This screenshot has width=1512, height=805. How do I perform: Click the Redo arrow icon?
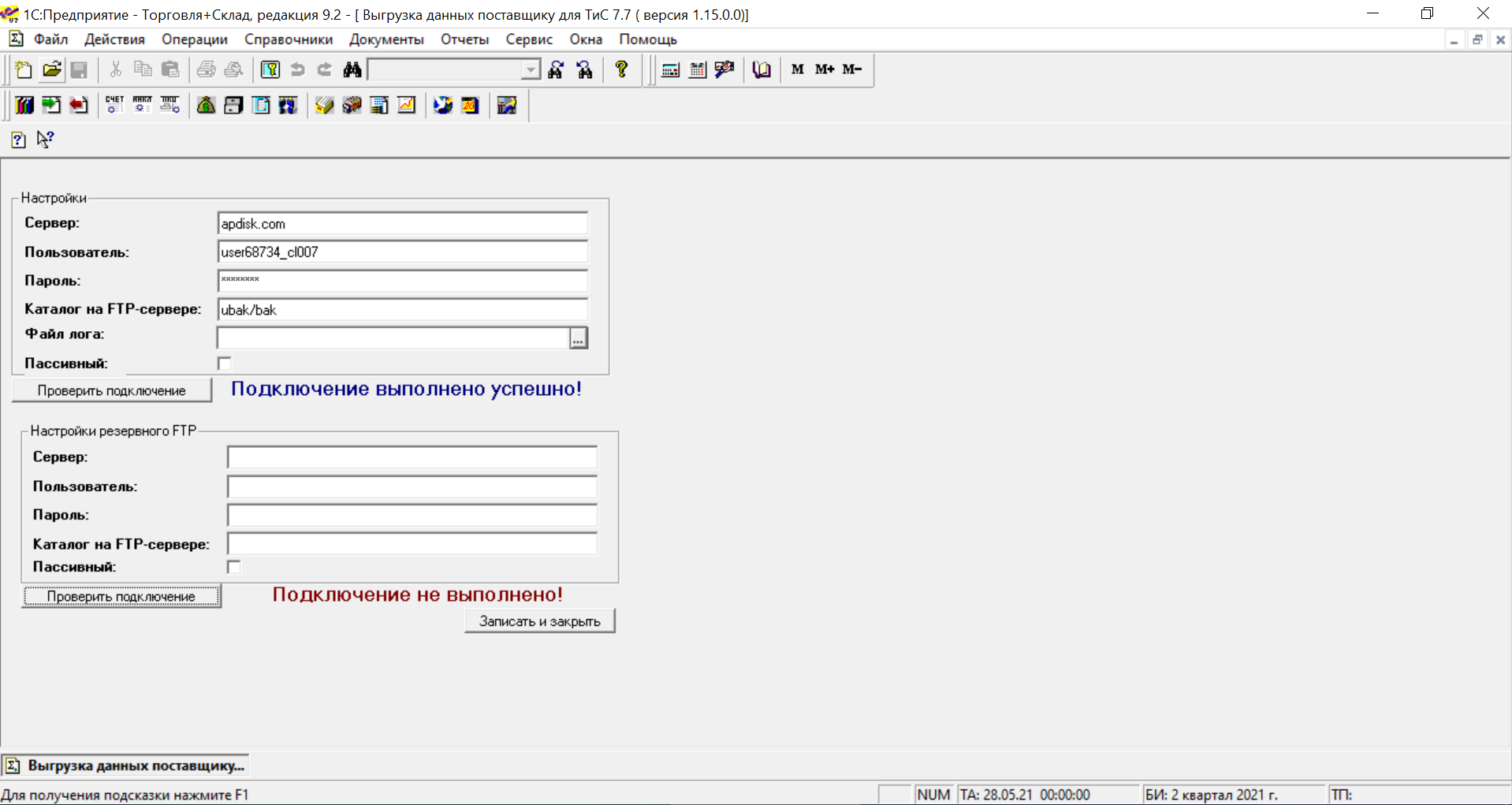click(325, 69)
